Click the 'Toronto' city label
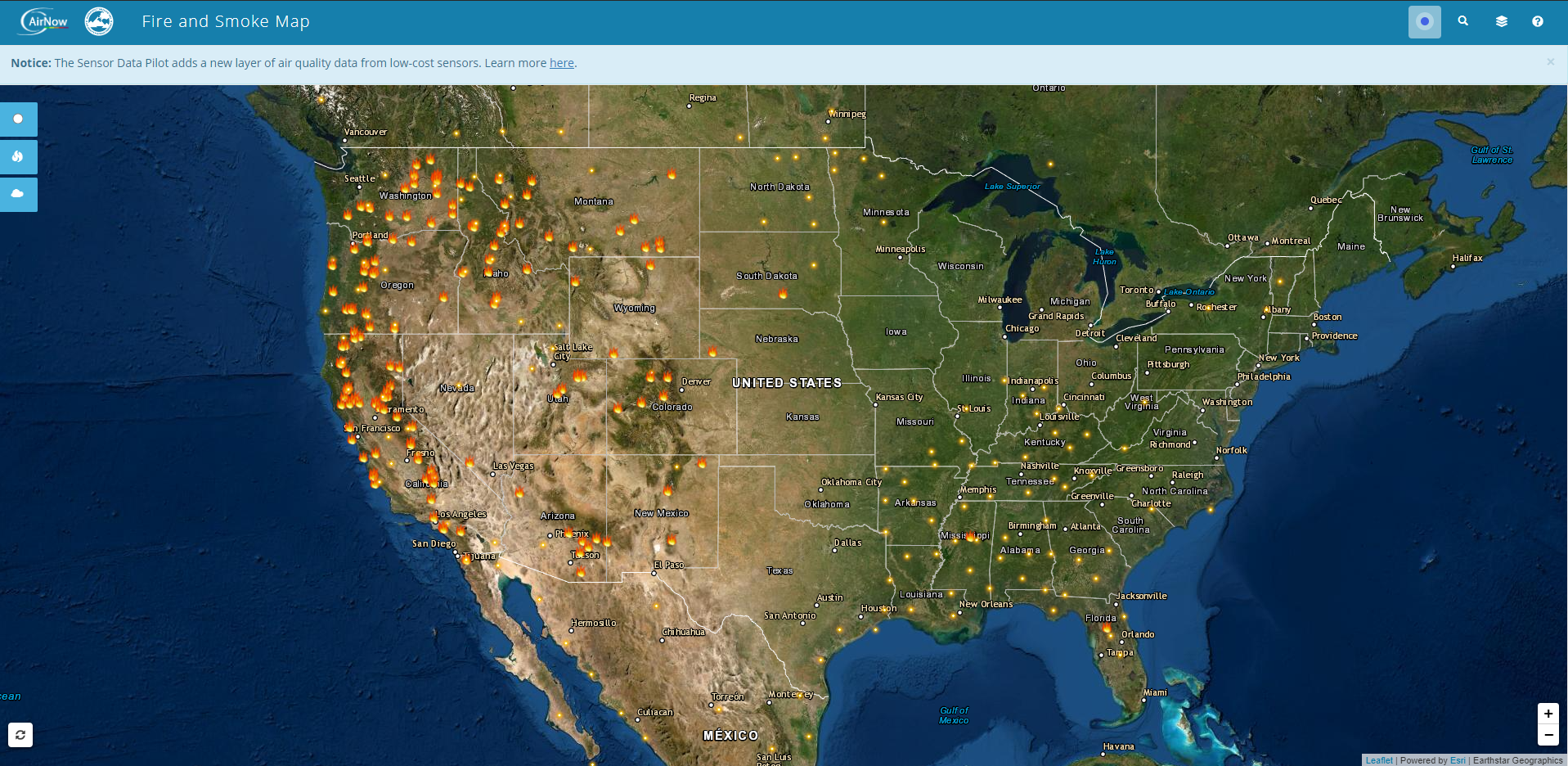This screenshot has width=1568, height=766. pyautogui.click(x=1136, y=290)
